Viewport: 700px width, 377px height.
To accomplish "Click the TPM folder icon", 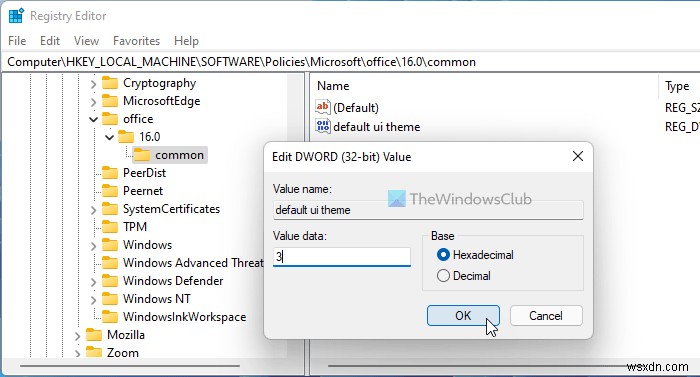I will [x=110, y=227].
